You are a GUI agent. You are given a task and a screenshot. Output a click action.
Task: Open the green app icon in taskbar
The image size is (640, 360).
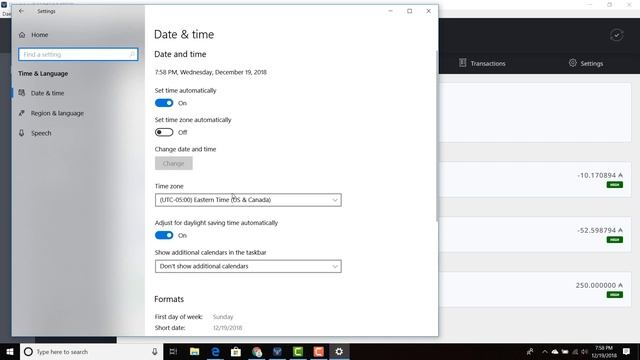coord(298,351)
